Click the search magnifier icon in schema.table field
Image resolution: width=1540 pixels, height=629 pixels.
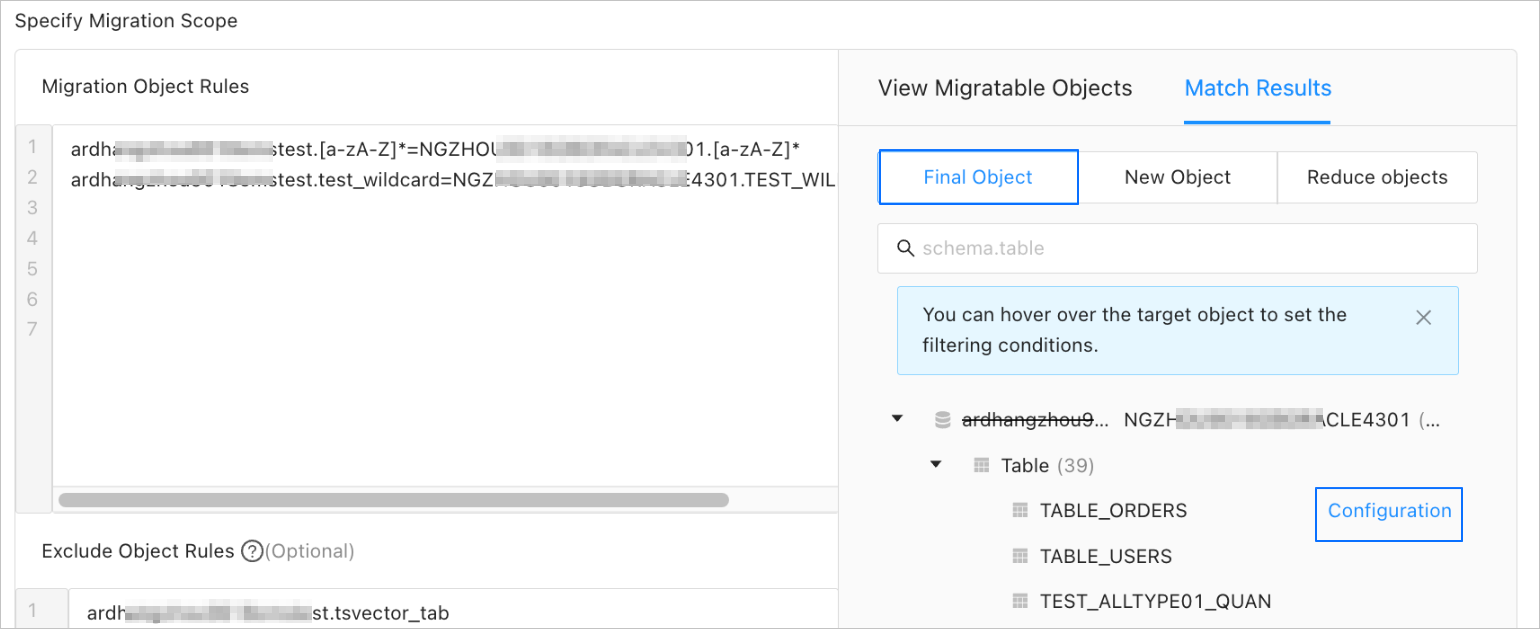pos(905,248)
